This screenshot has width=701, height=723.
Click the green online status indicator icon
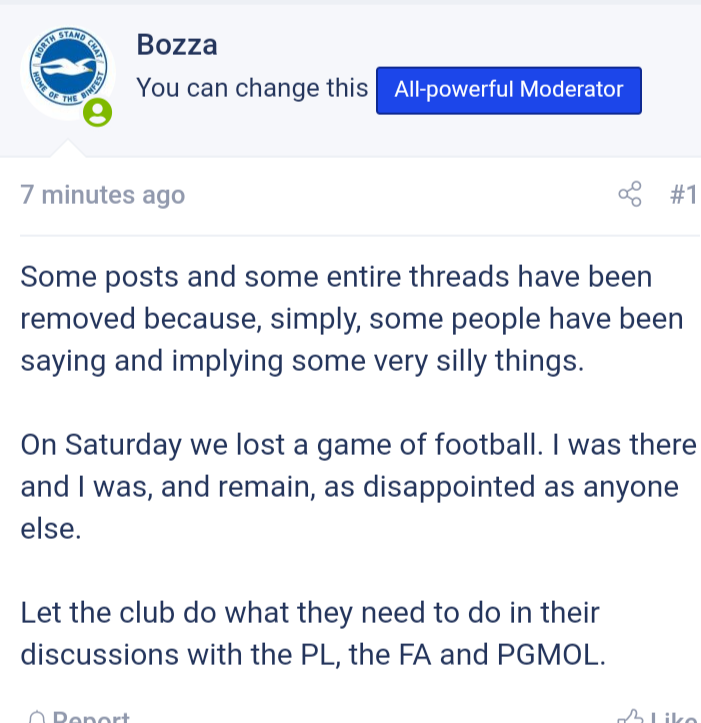point(97,112)
